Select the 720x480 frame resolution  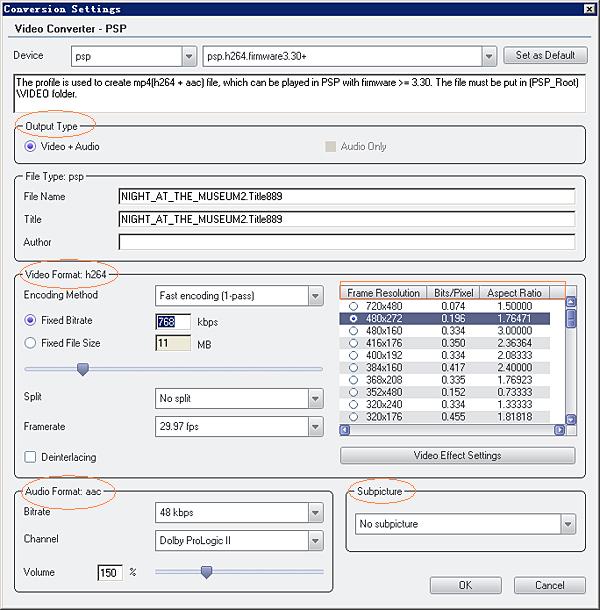(353, 306)
